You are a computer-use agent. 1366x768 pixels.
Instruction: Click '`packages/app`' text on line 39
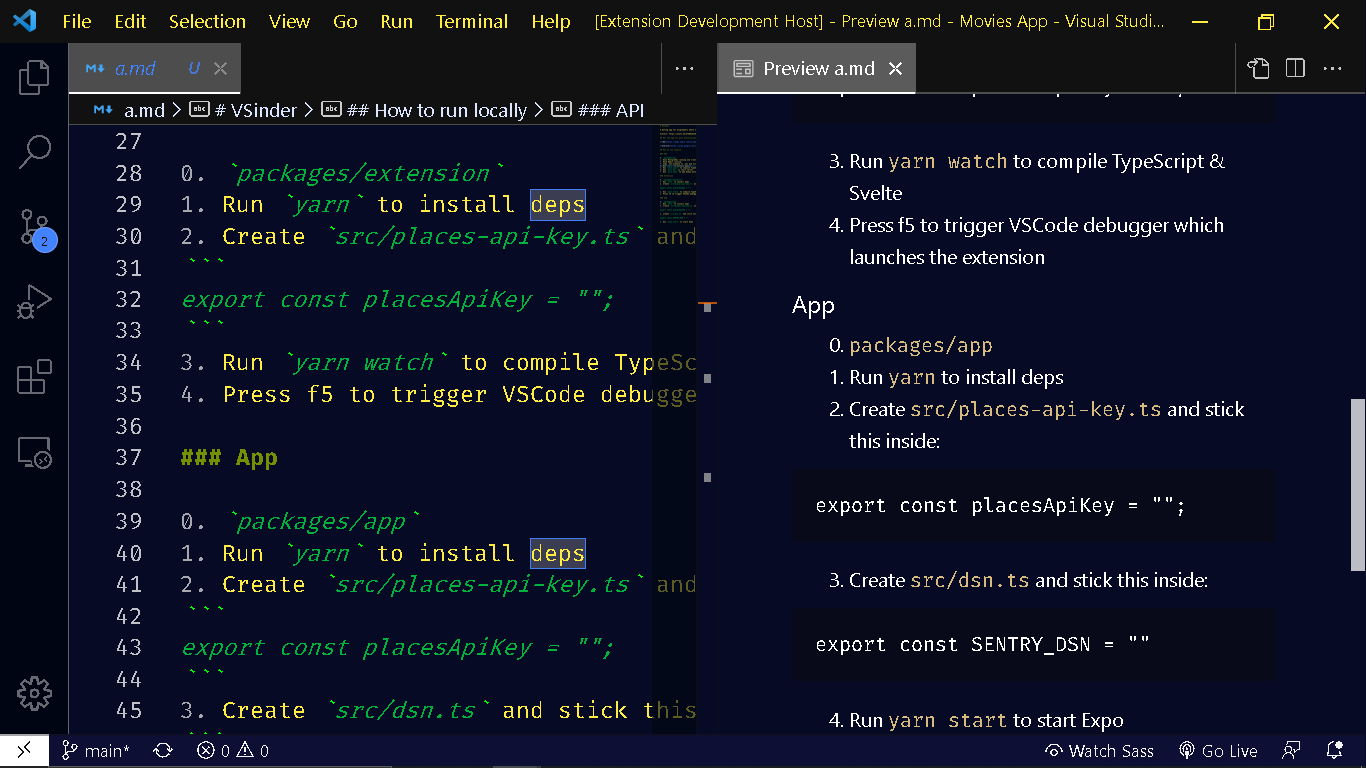pos(324,521)
